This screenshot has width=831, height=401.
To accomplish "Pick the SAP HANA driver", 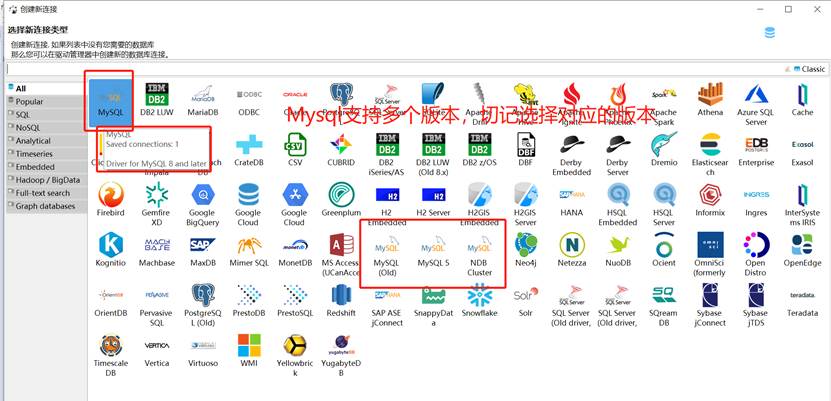I will (572, 200).
